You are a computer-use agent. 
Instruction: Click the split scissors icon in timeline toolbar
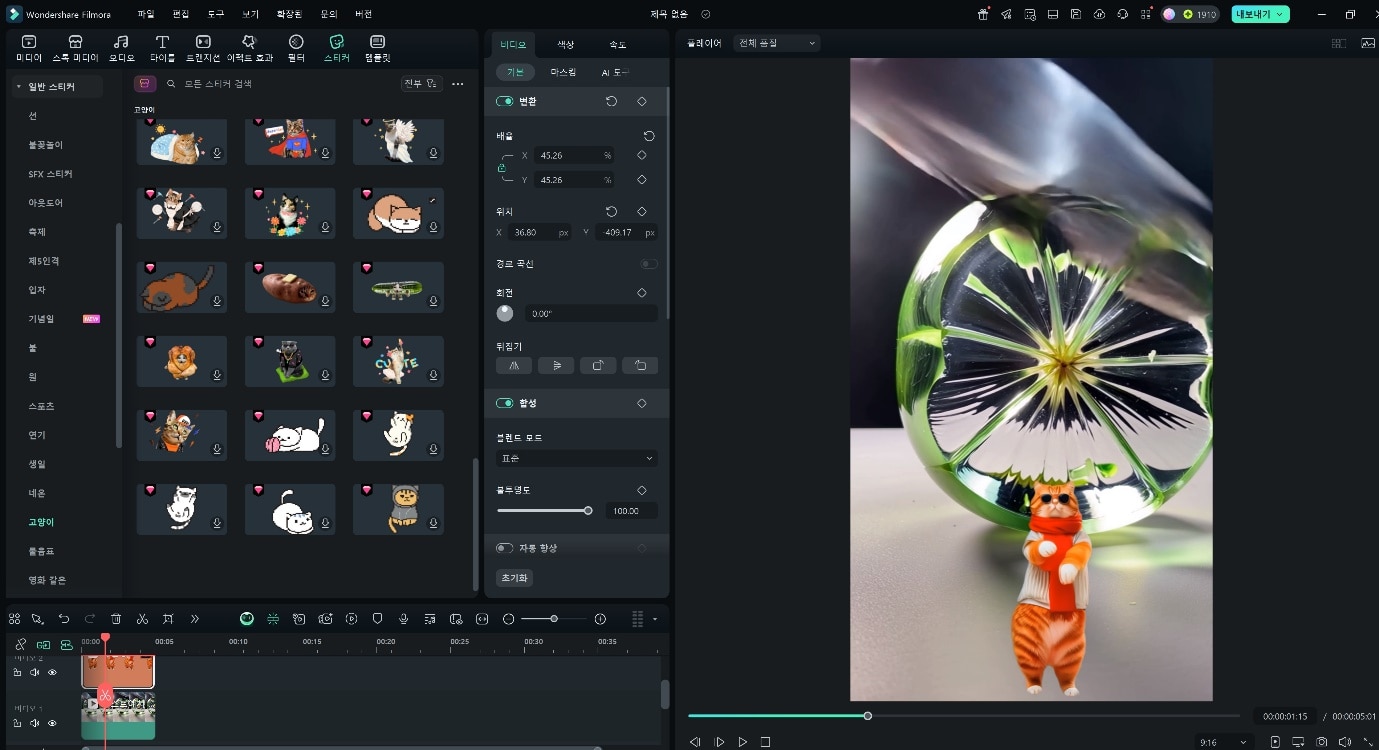click(142, 619)
